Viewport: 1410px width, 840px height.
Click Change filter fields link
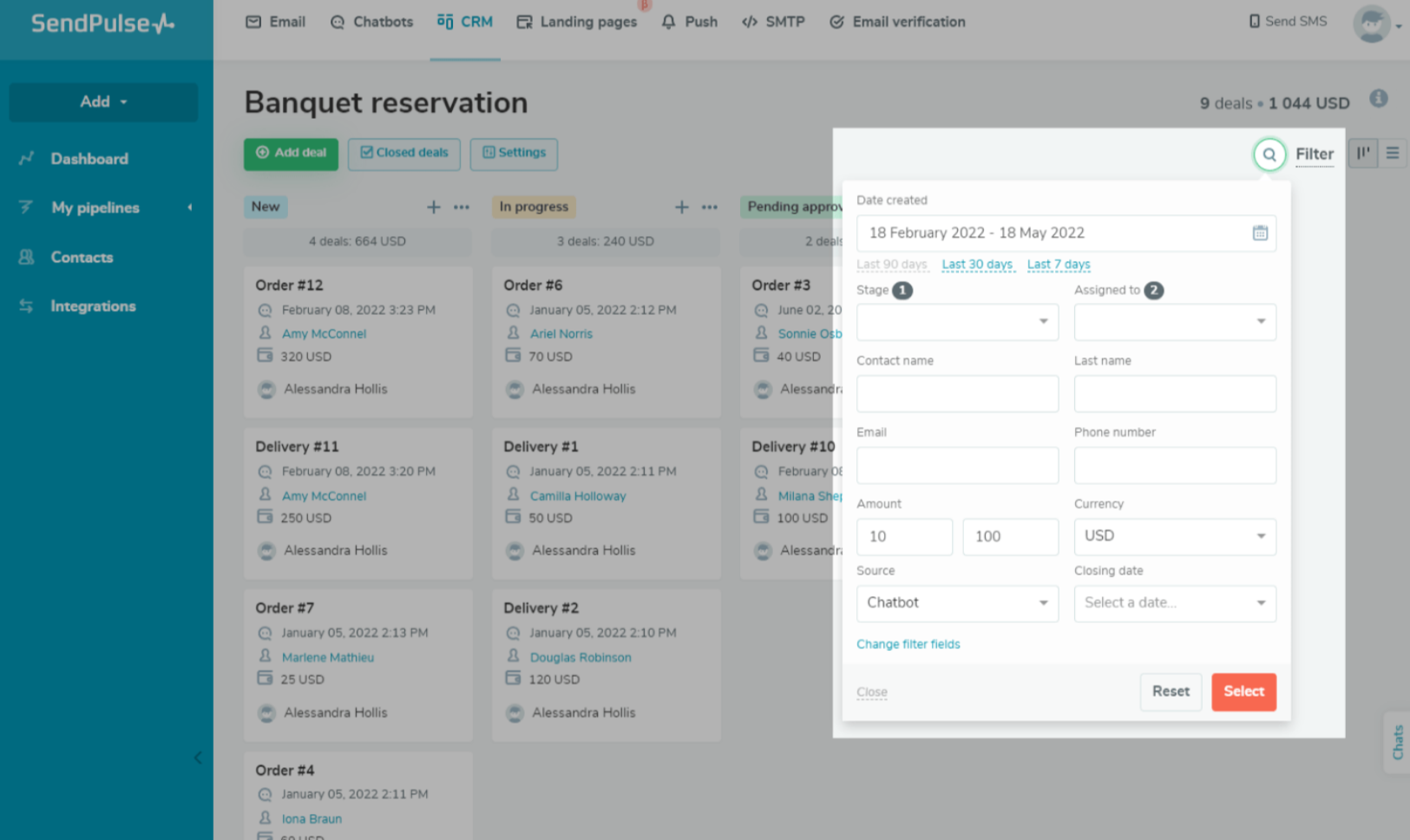pos(908,644)
